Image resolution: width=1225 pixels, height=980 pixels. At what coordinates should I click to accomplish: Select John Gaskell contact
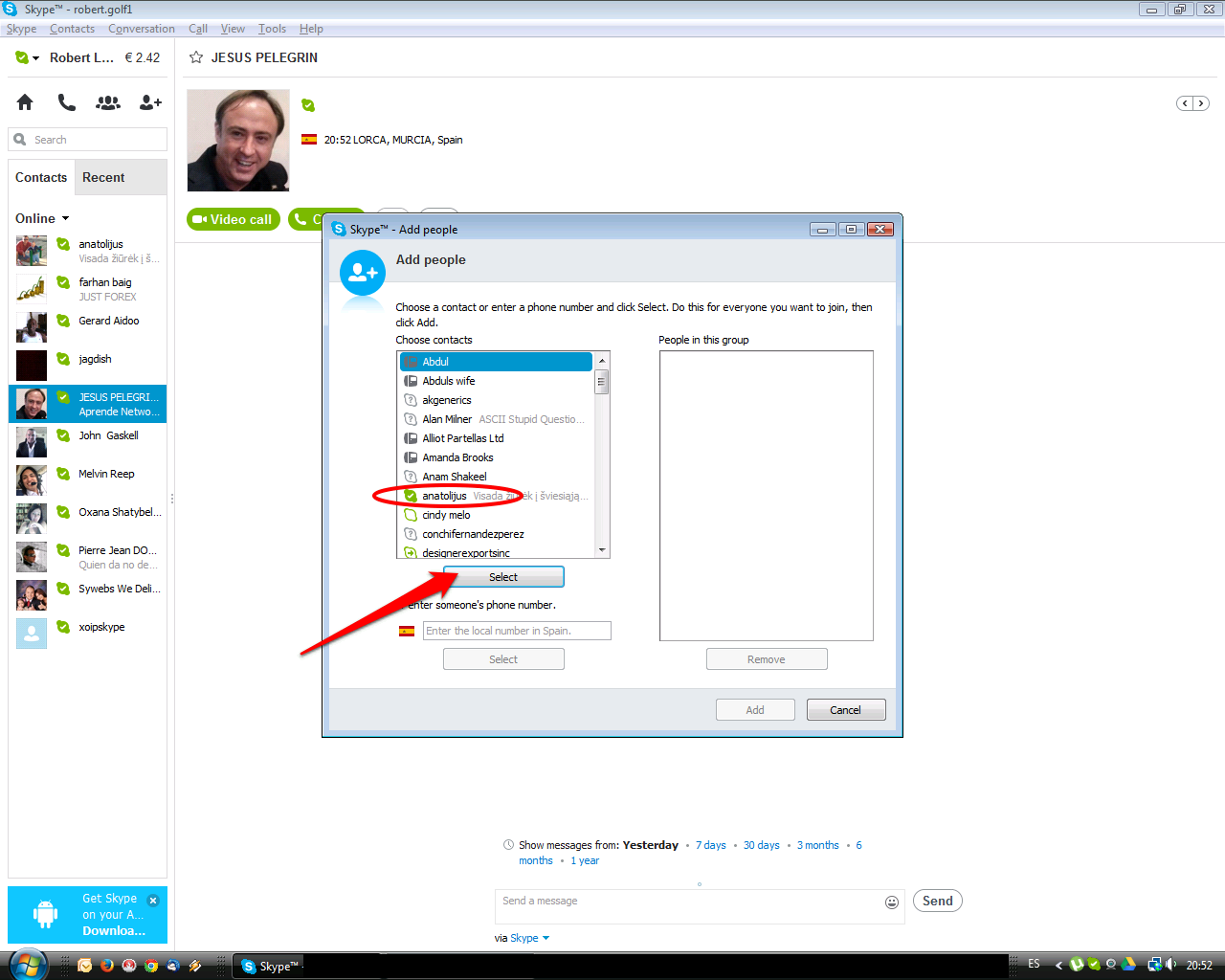(x=88, y=442)
